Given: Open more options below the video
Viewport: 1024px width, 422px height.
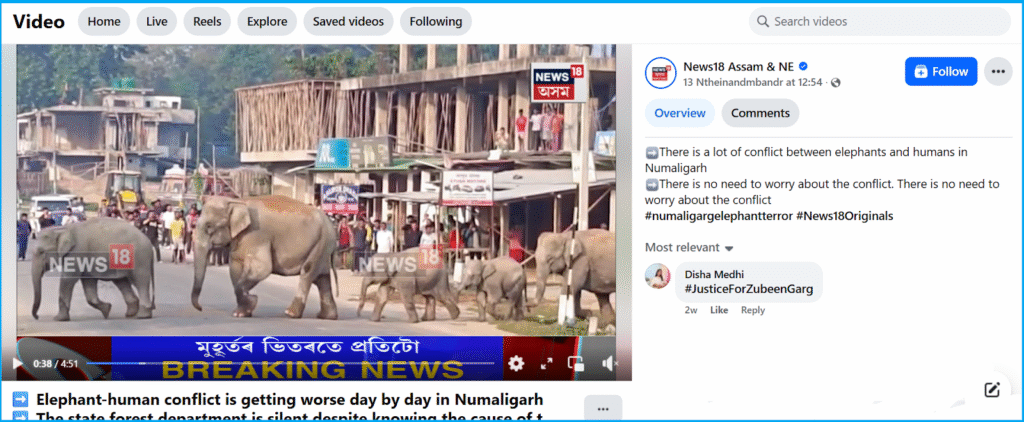Looking at the screenshot, I should 603,408.
